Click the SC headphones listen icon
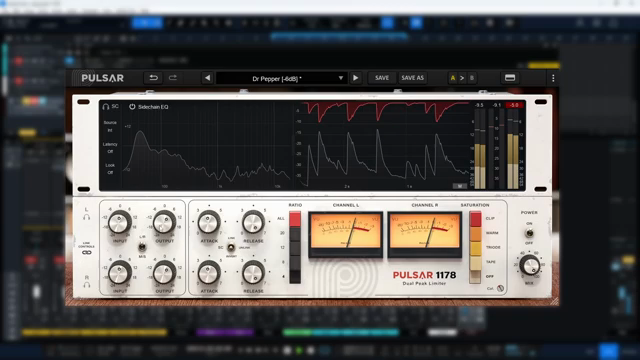The width and height of the screenshot is (640, 360). [106, 107]
